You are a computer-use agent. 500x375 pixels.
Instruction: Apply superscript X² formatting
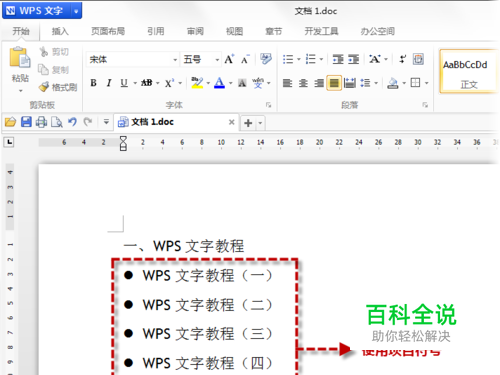169,83
